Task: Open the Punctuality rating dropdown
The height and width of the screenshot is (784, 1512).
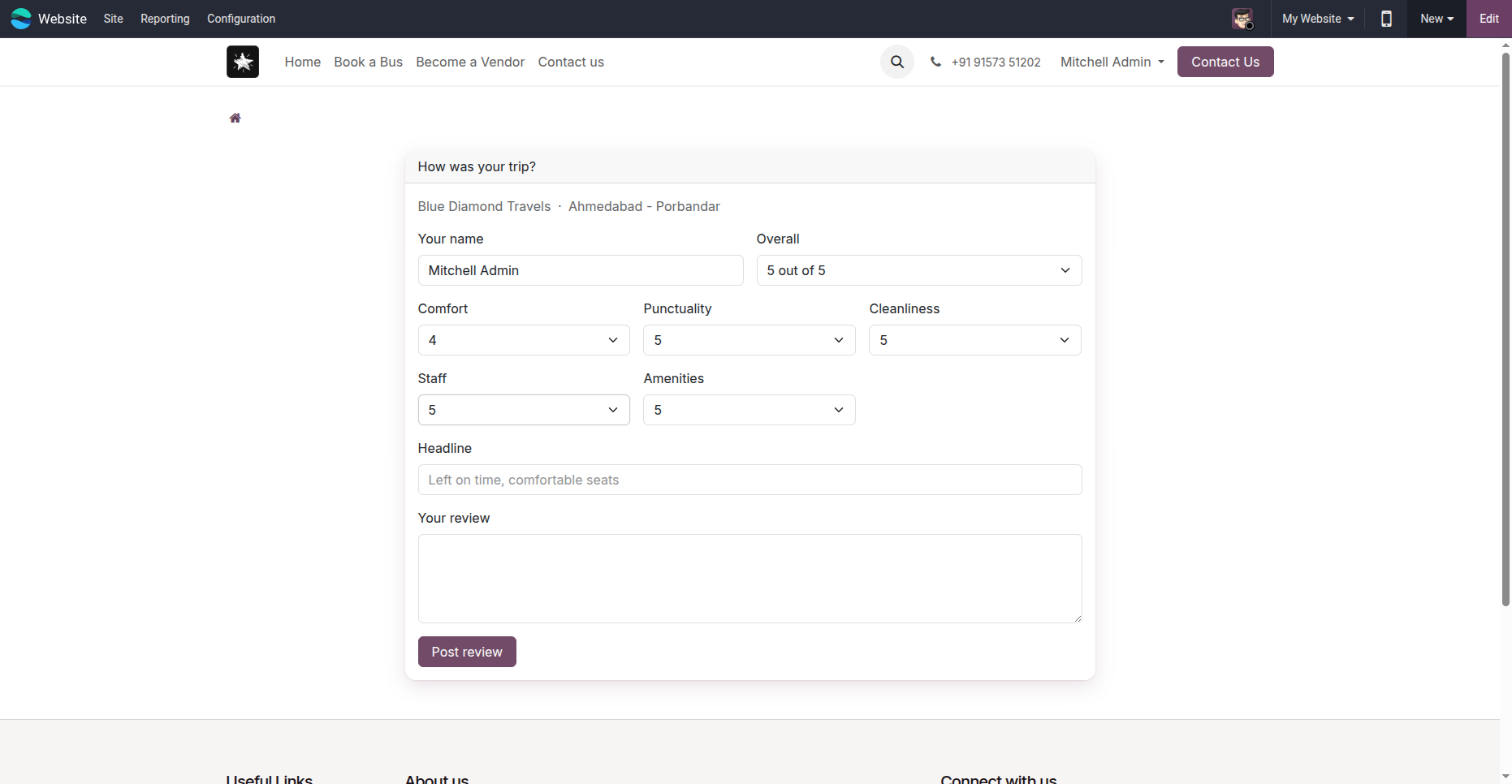Action: 750,340
